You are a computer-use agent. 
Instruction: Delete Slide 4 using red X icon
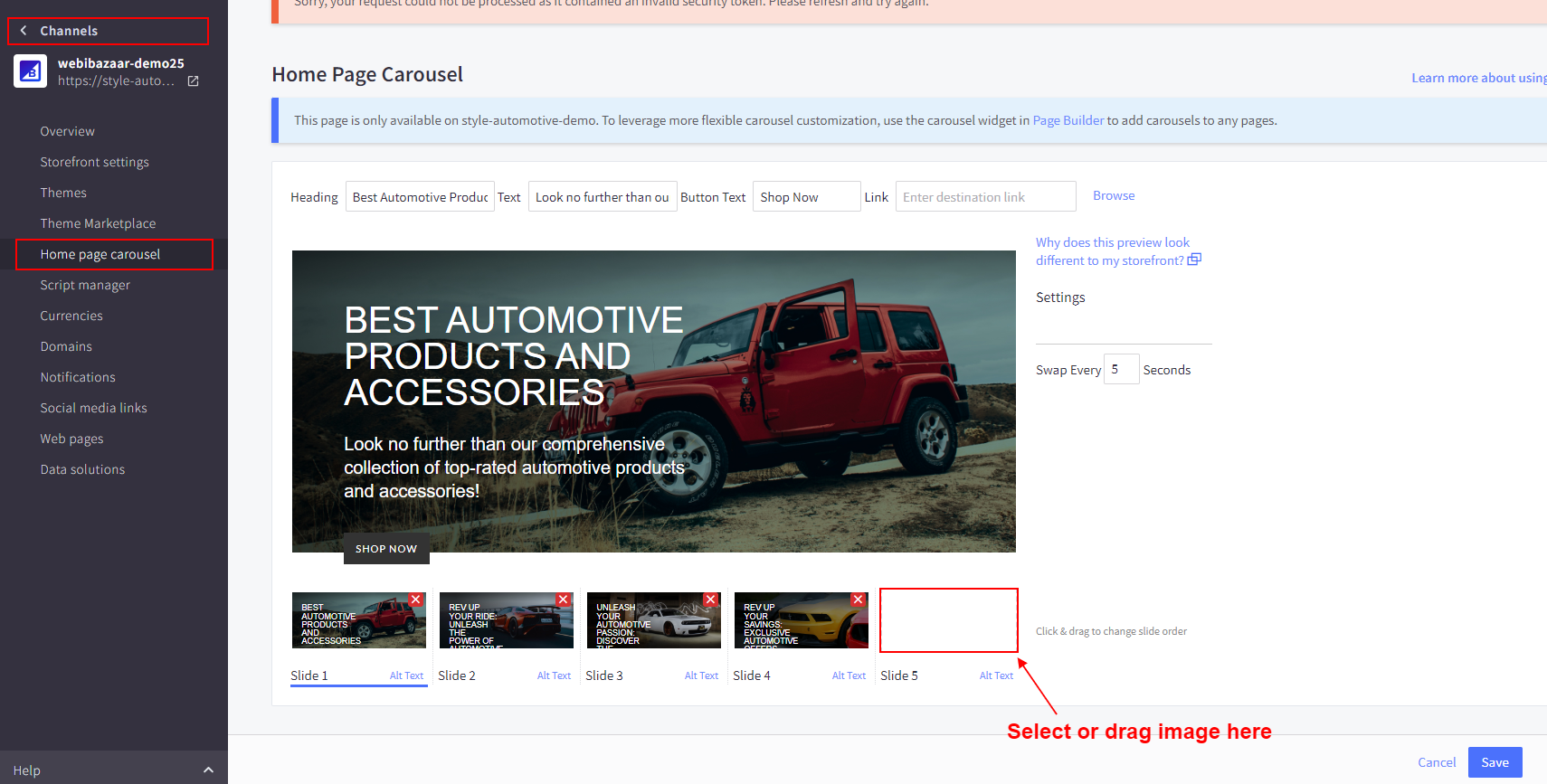[x=858, y=600]
